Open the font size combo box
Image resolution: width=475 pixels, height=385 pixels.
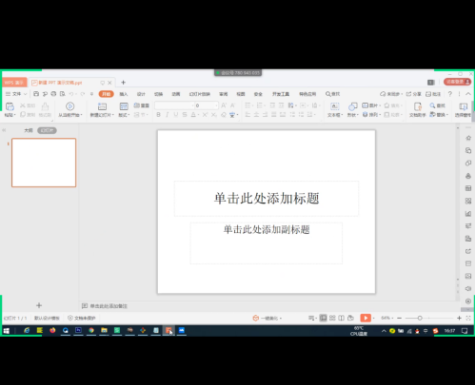click(206, 106)
